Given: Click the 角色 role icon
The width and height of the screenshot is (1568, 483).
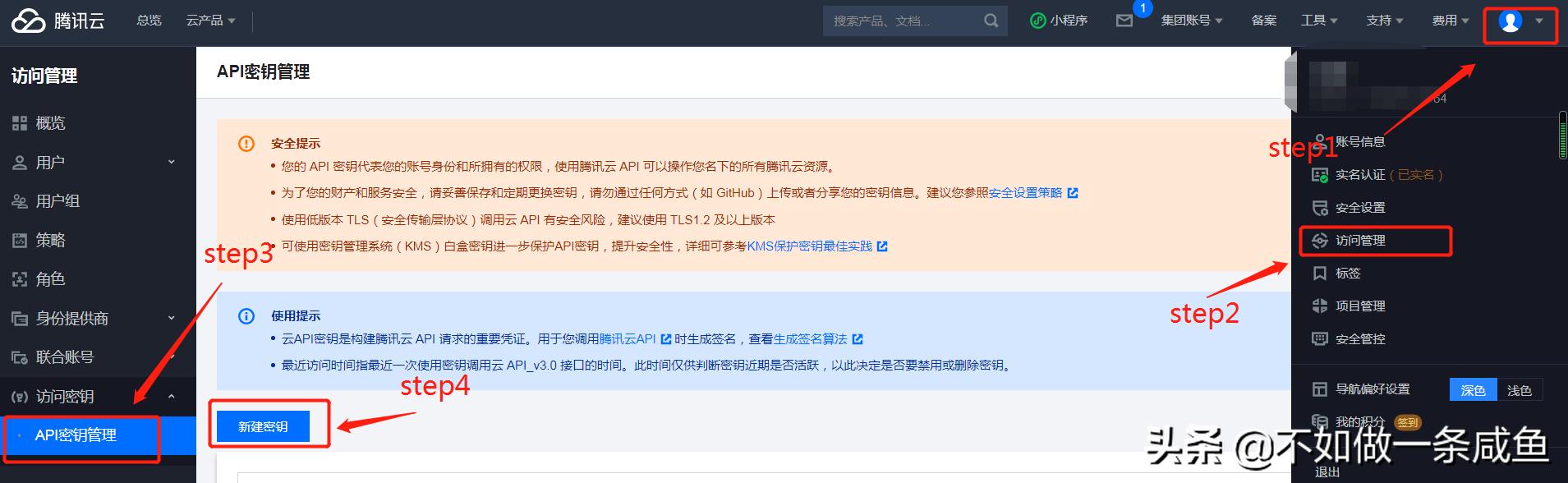Looking at the screenshot, I should (20, 279).
